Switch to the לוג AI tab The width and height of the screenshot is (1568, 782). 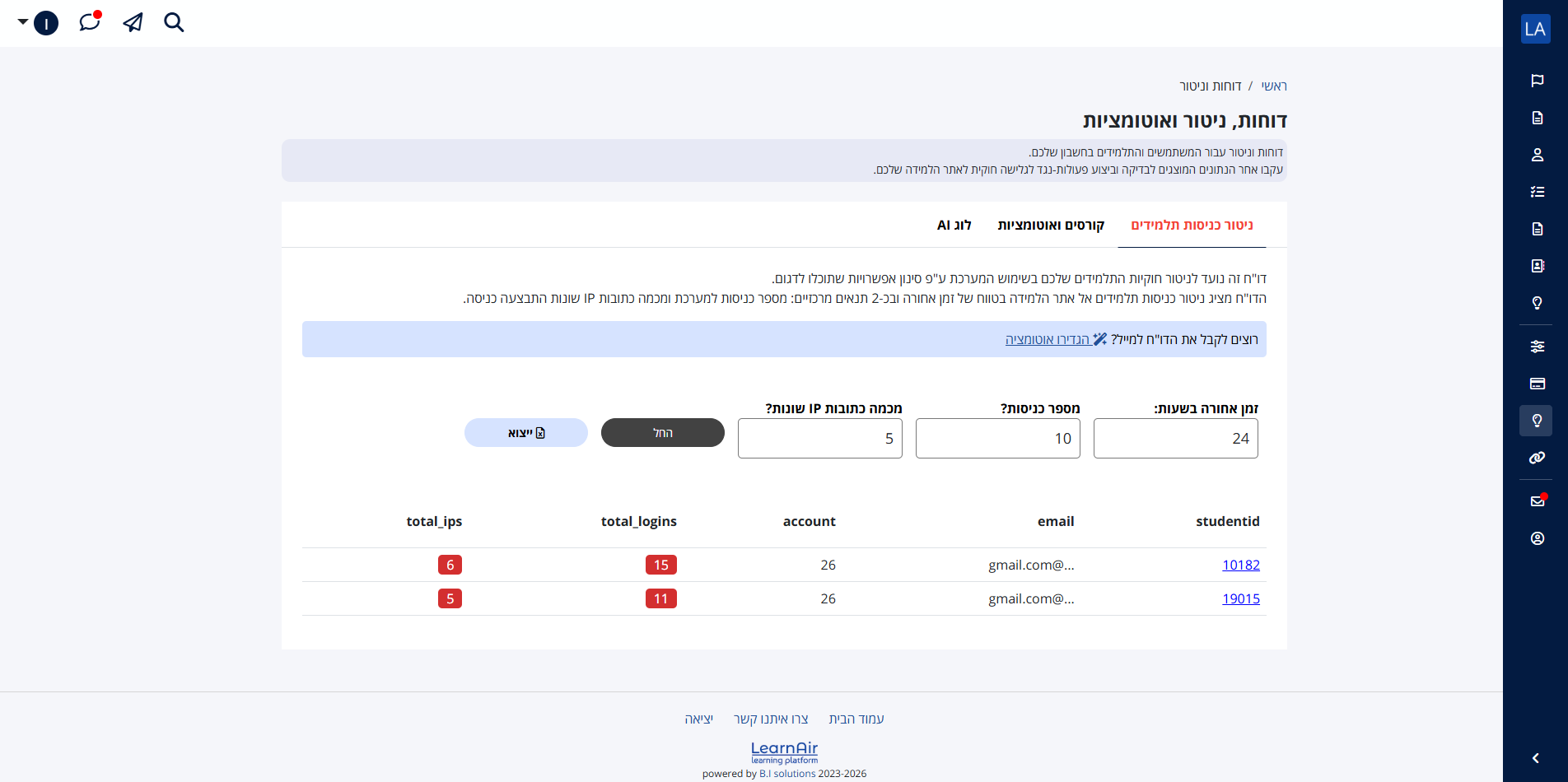(954, 226)
